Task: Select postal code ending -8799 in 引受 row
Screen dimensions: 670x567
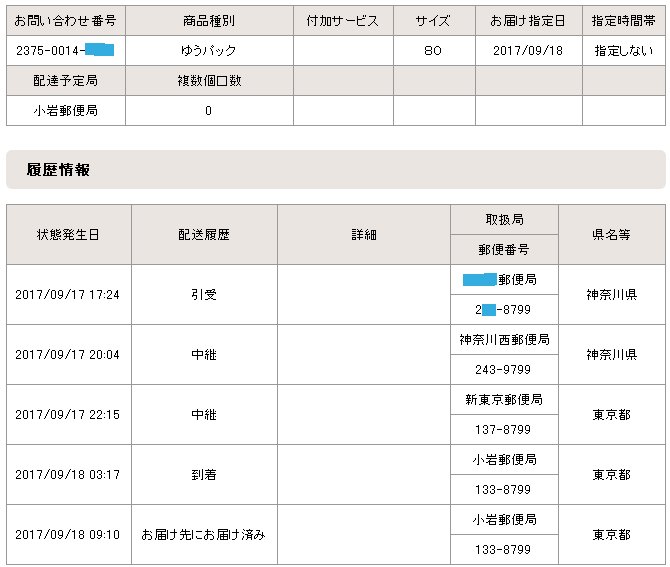Action: (x=504, y=309)
